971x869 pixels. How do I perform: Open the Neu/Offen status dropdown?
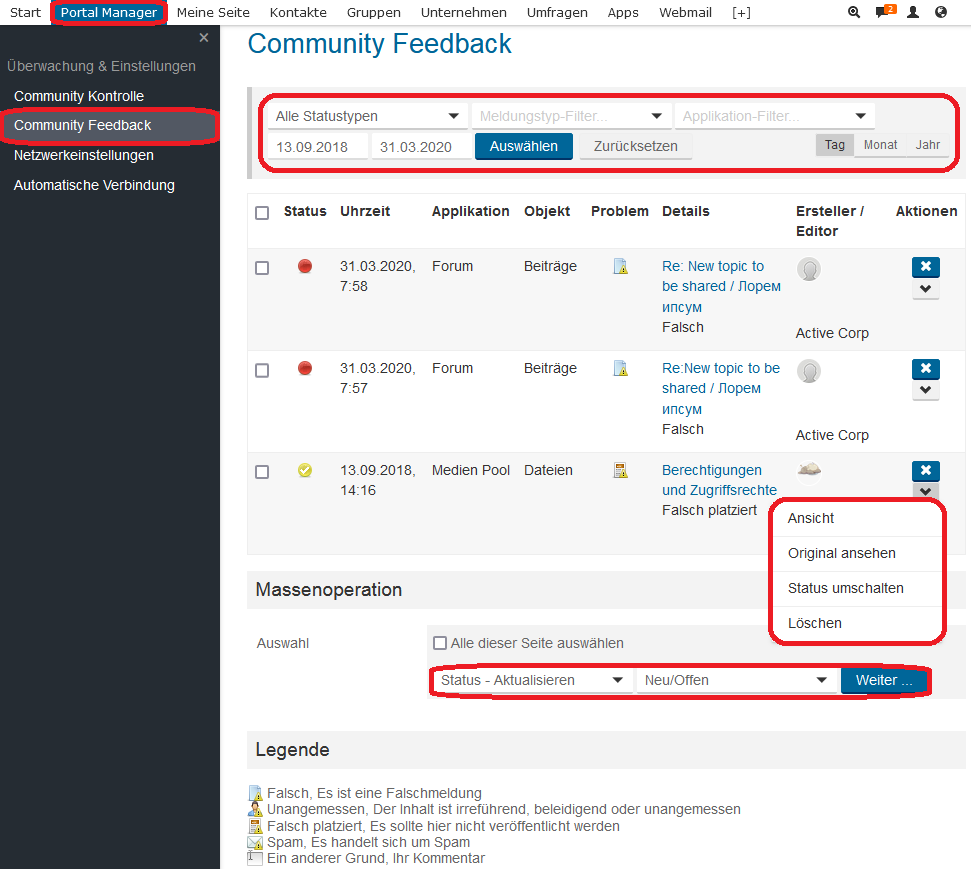[736, 680]
